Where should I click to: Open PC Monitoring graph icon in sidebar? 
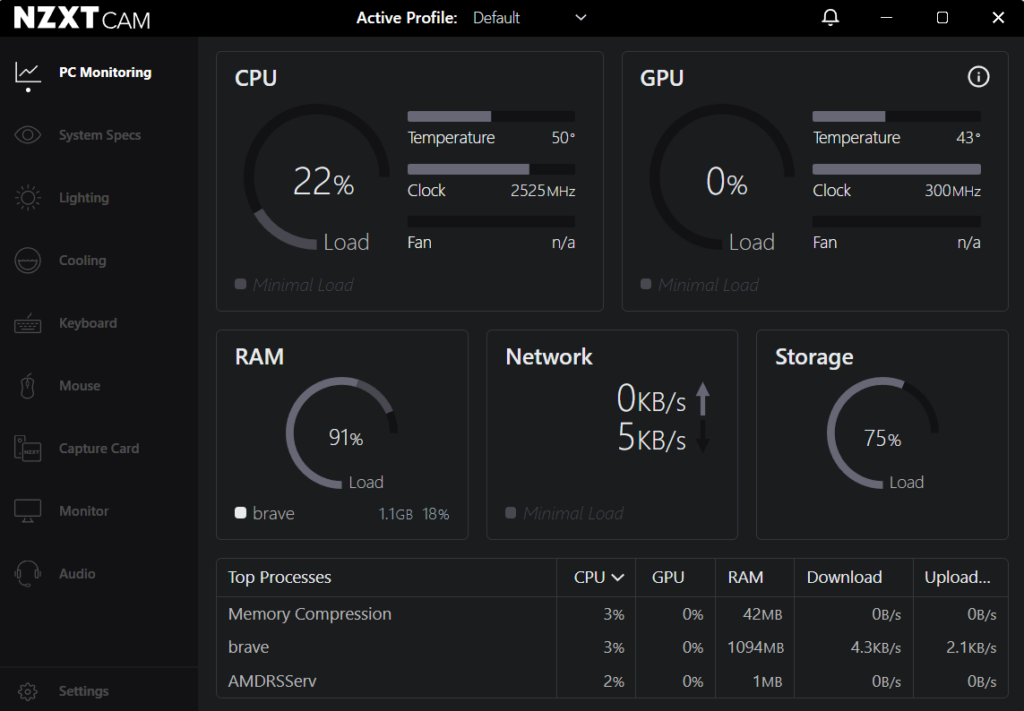click(x=28, y=72)
